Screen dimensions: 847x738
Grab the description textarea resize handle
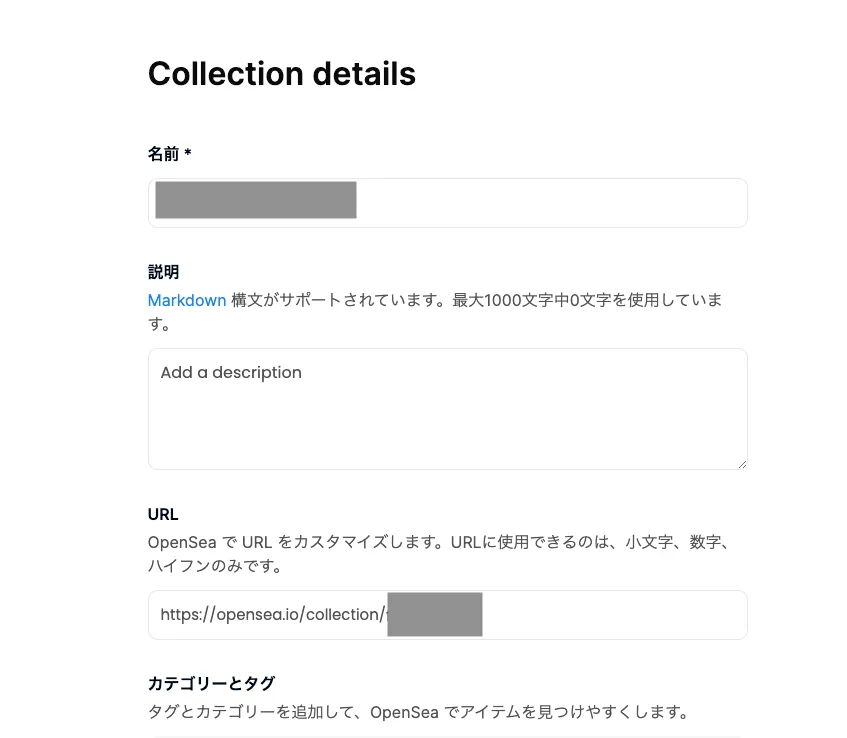(741, 463)
